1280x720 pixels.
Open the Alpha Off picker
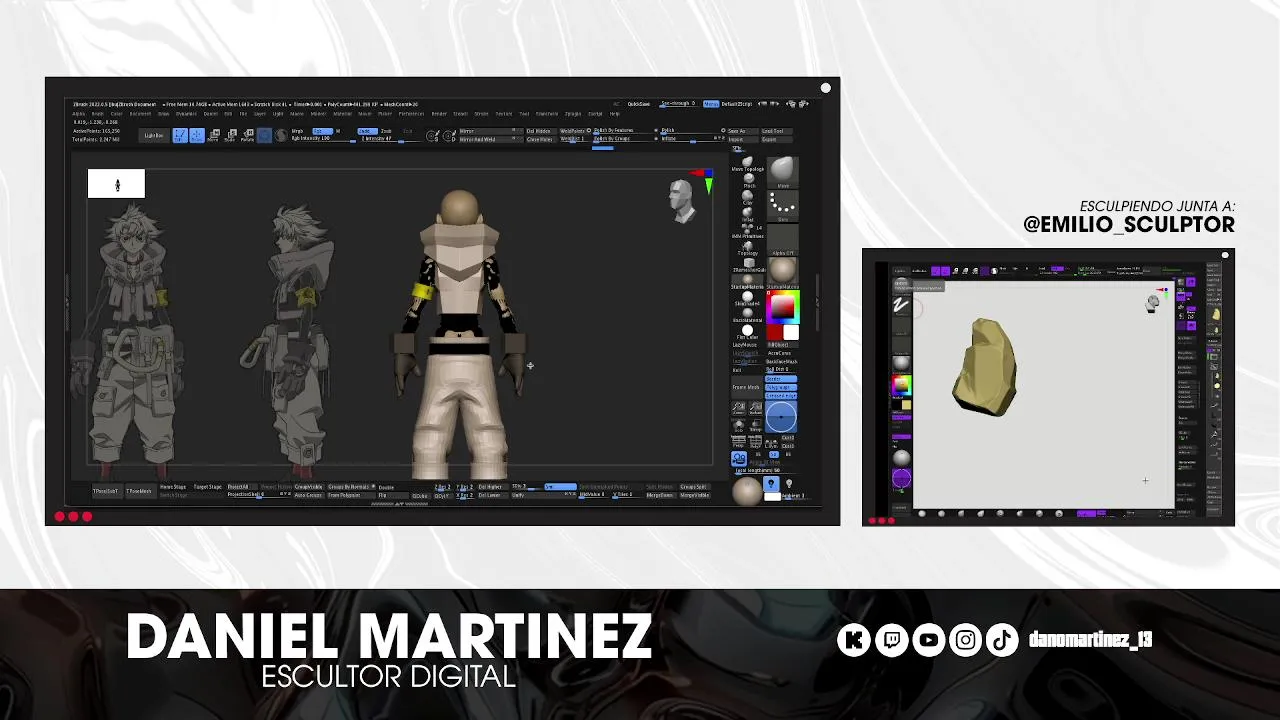point(783,240)
